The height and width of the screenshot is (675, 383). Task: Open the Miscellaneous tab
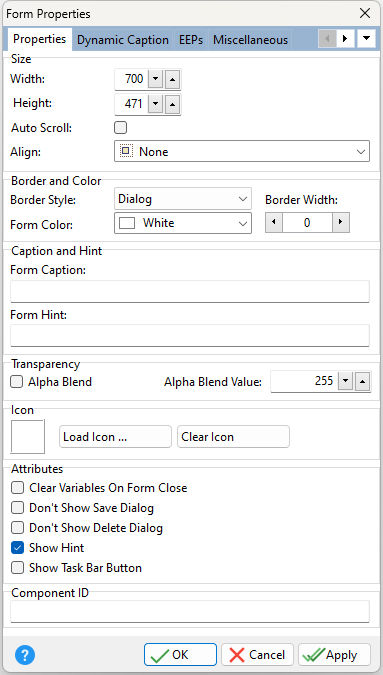click(250, 40)
